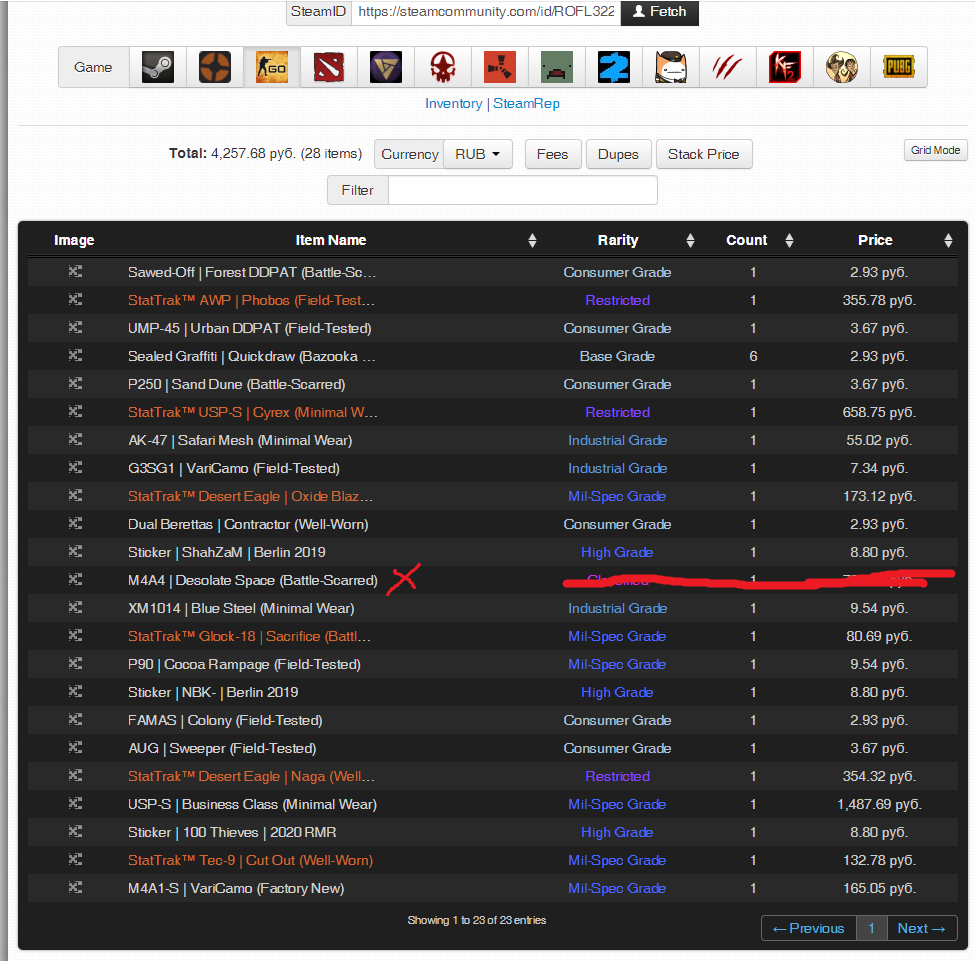Open the Inventory link
Screen dimensions: 975x961
tap(453, 103)
